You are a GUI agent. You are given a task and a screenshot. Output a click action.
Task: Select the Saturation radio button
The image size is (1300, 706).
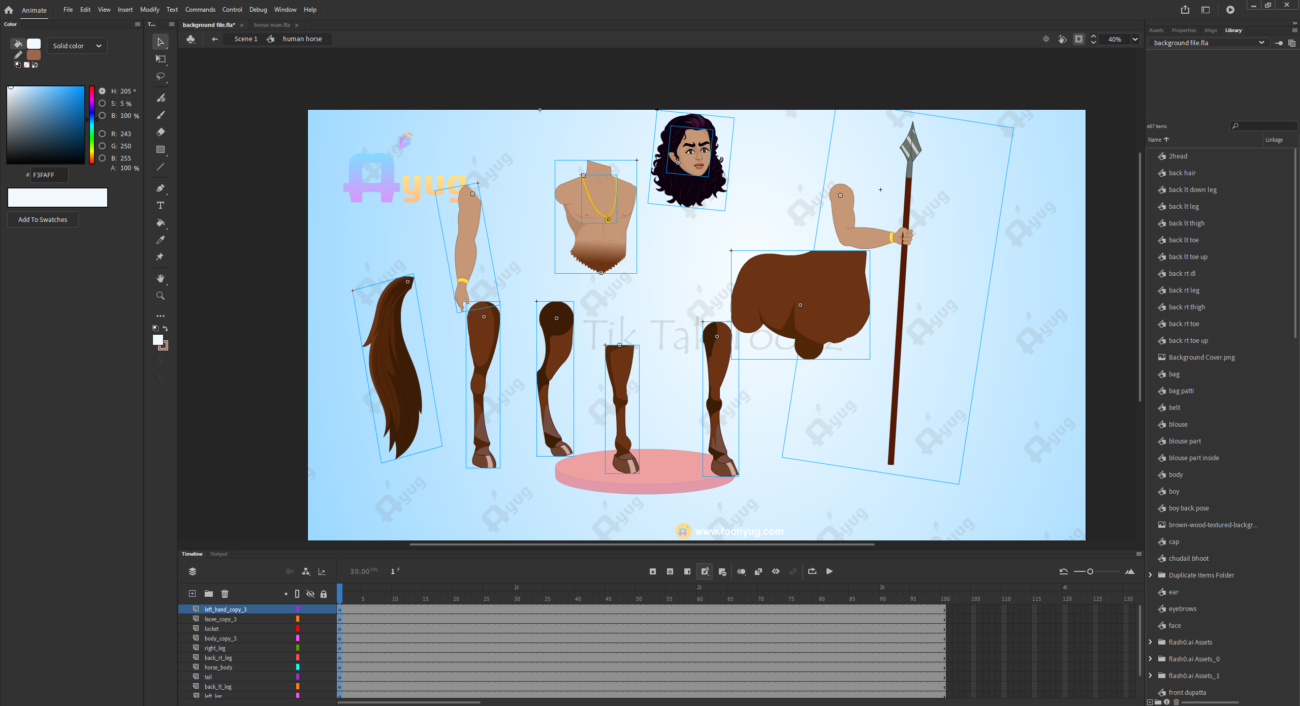(102, 103)
